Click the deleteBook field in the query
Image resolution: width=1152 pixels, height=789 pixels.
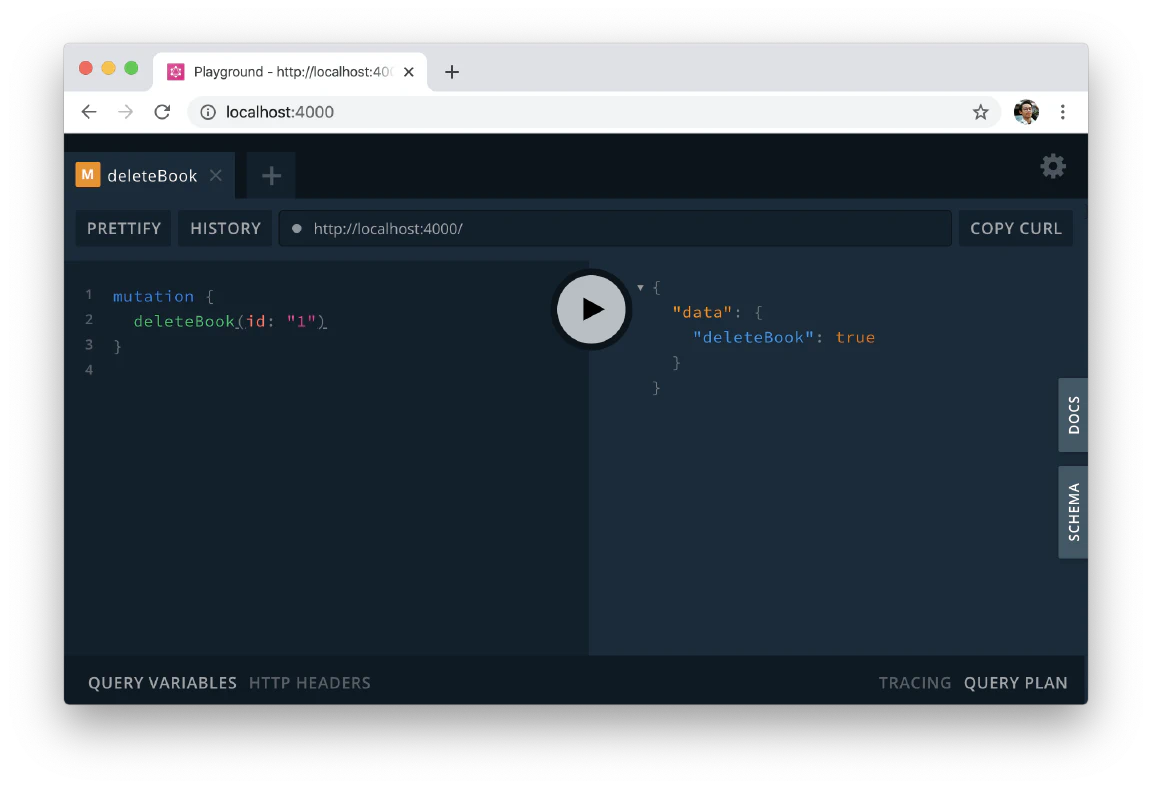point(184,321)
